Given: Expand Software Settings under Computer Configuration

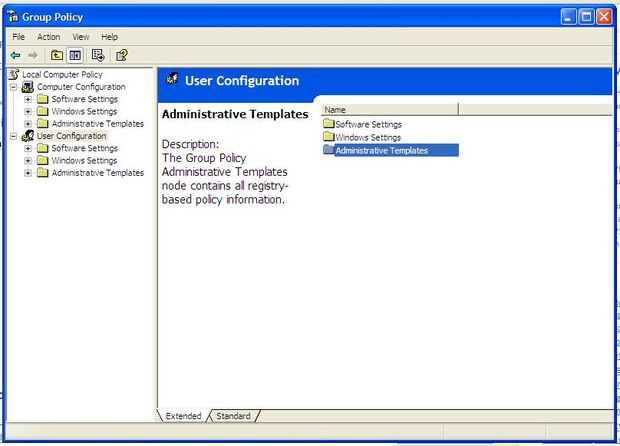Looking at the screenshot, I should click(x=28, y=99).
